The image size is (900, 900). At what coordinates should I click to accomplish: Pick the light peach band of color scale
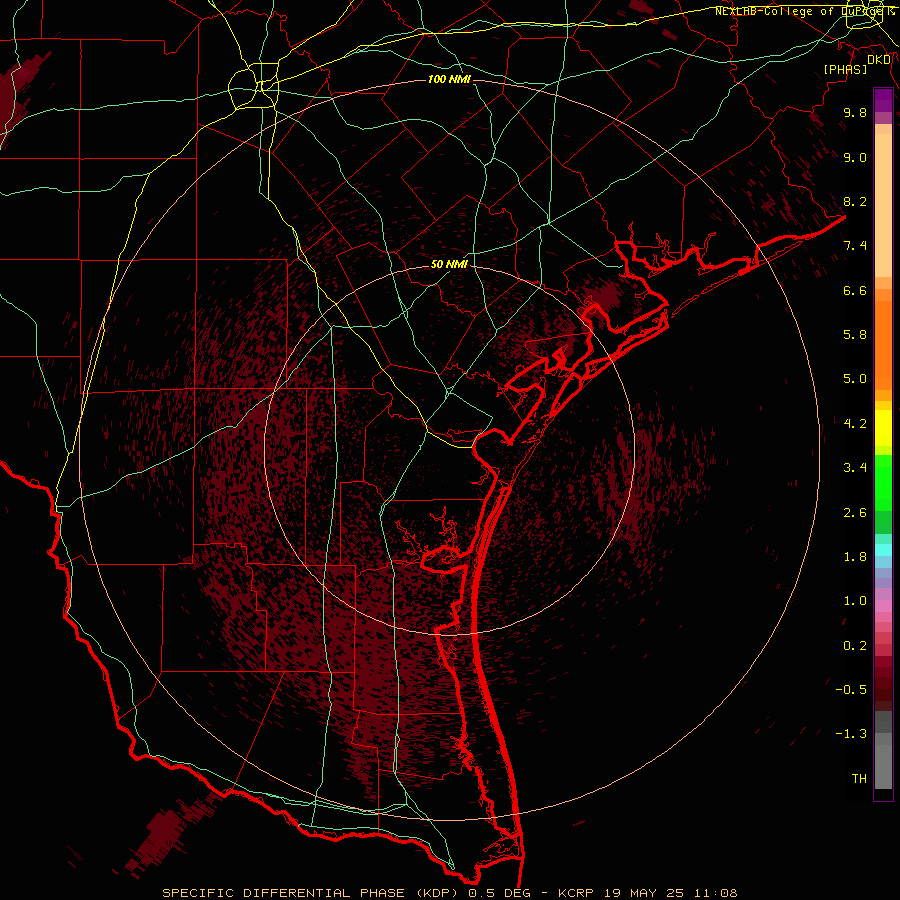click(x=883, y=205)
